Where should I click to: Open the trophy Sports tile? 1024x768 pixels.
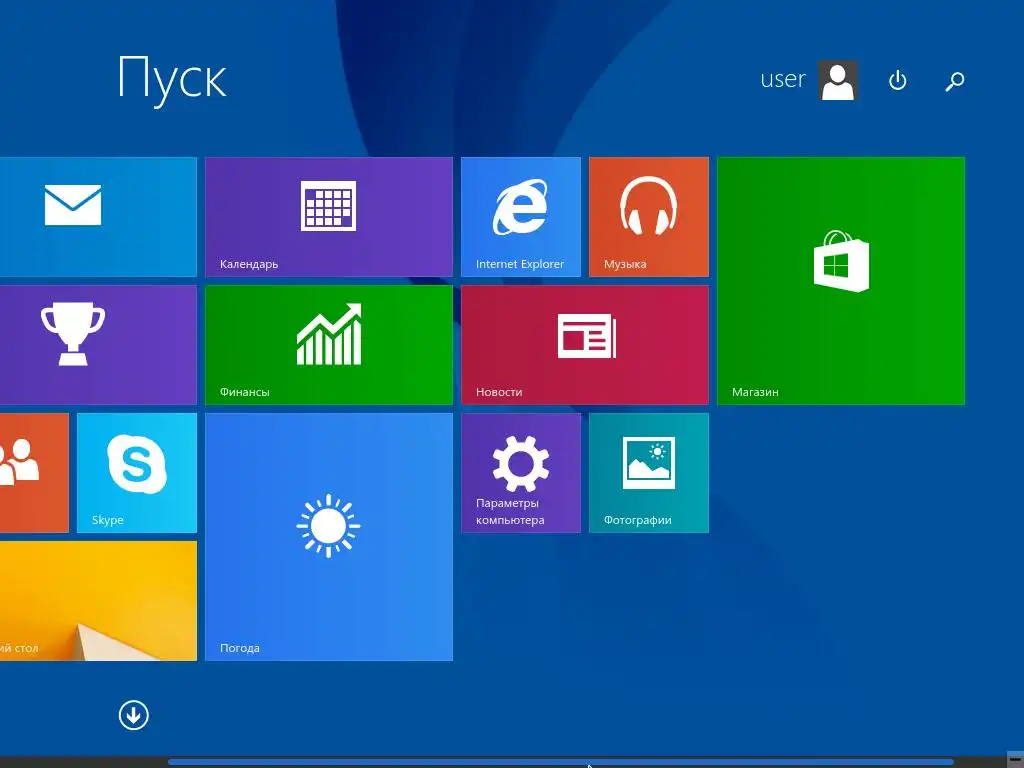click(98, 345)
